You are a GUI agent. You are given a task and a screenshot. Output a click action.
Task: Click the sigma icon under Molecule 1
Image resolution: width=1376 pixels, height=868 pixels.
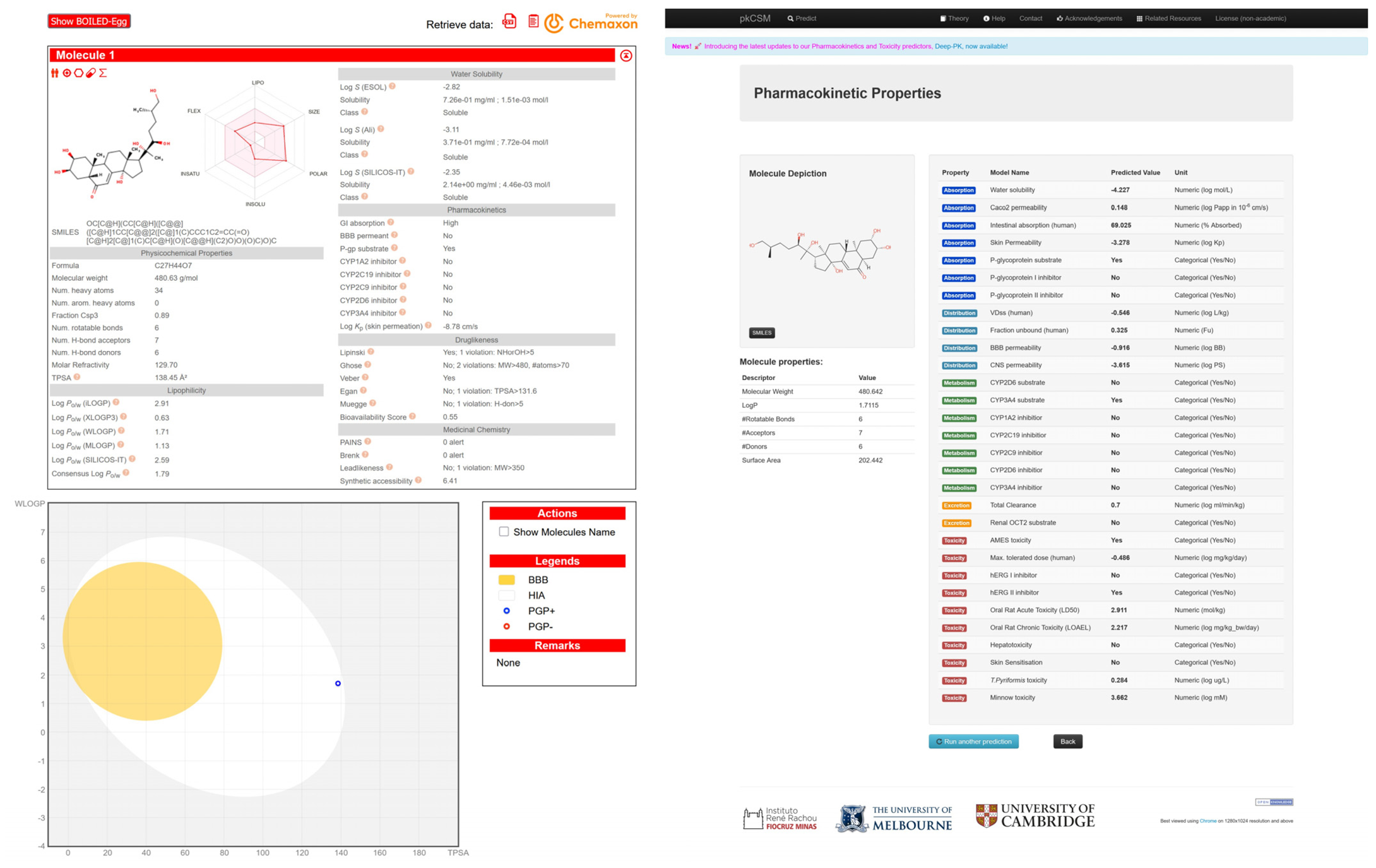[103, 73]
